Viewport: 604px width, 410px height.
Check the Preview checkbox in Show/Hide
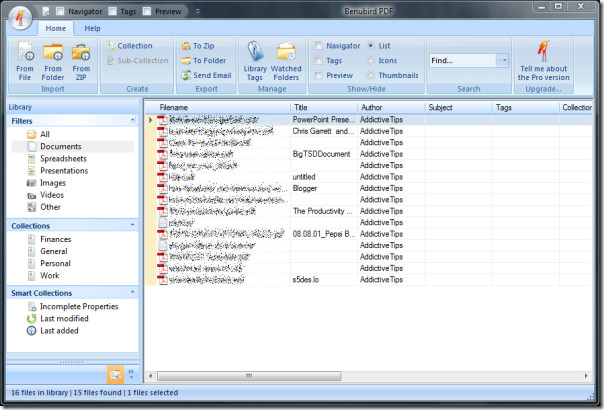click(x=318, y=75)
